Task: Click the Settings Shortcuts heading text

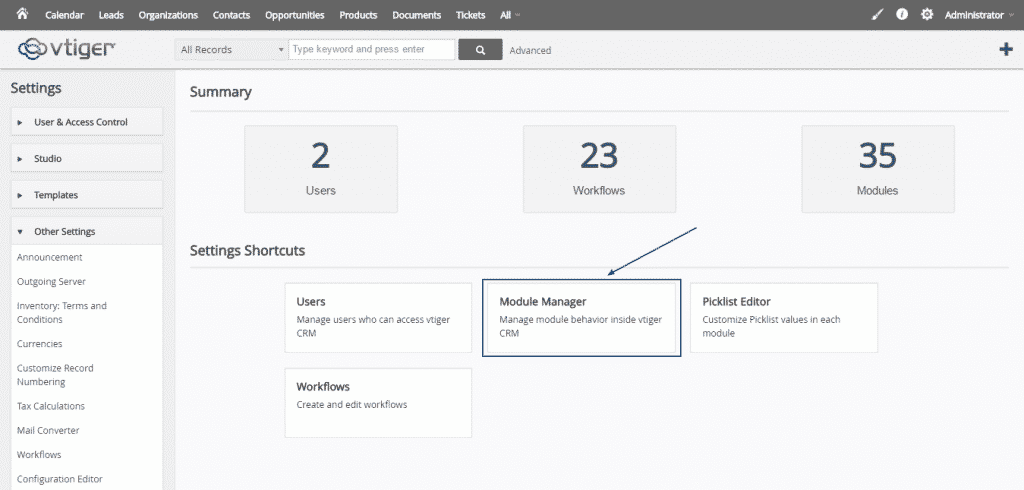Action: point(248,251)
